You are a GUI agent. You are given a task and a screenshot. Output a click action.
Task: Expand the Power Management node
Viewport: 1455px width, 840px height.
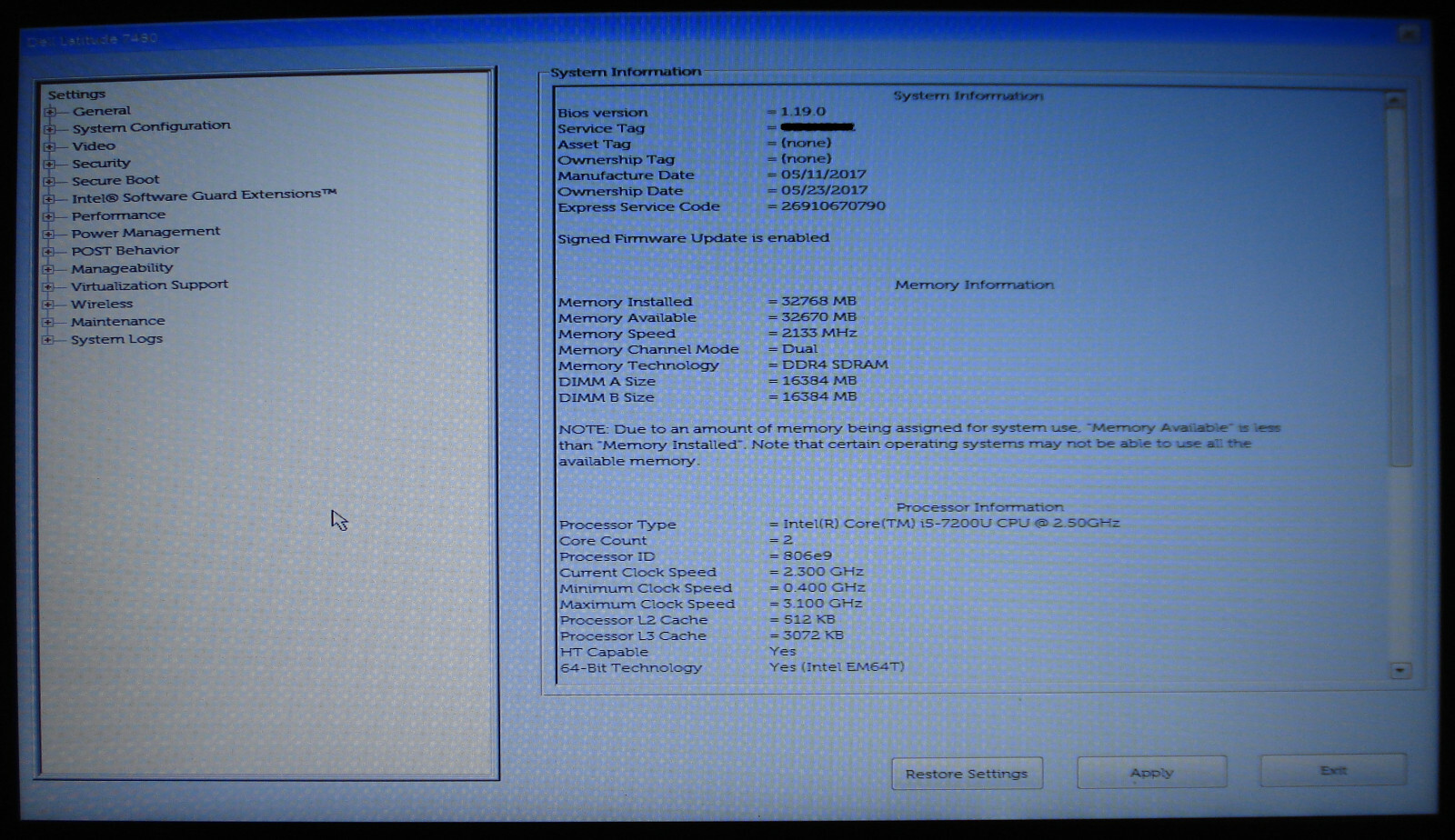(49, 234)
